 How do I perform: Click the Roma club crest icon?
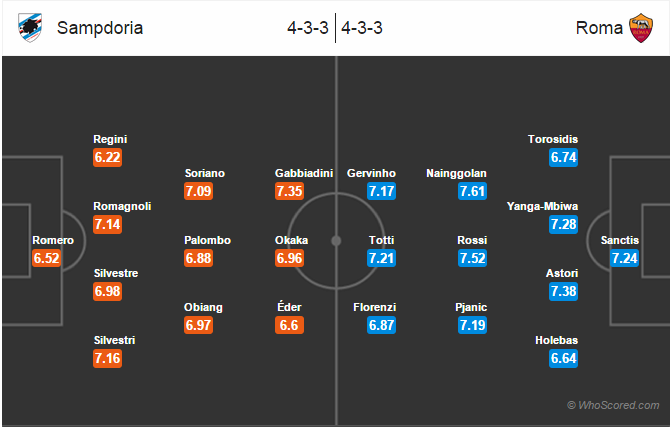pyautogui.click(x=641, y=28)
